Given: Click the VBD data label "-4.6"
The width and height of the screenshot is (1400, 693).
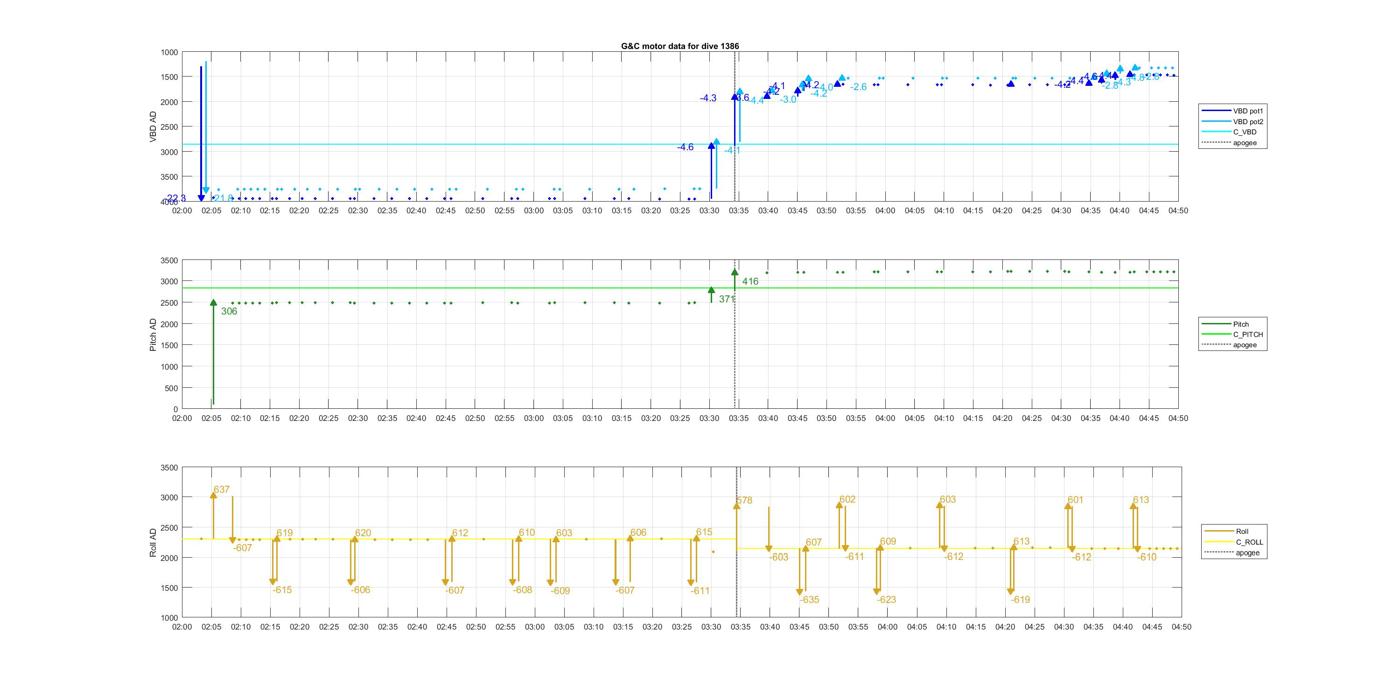Looking at the screenshot, I should tap(685, 147).
